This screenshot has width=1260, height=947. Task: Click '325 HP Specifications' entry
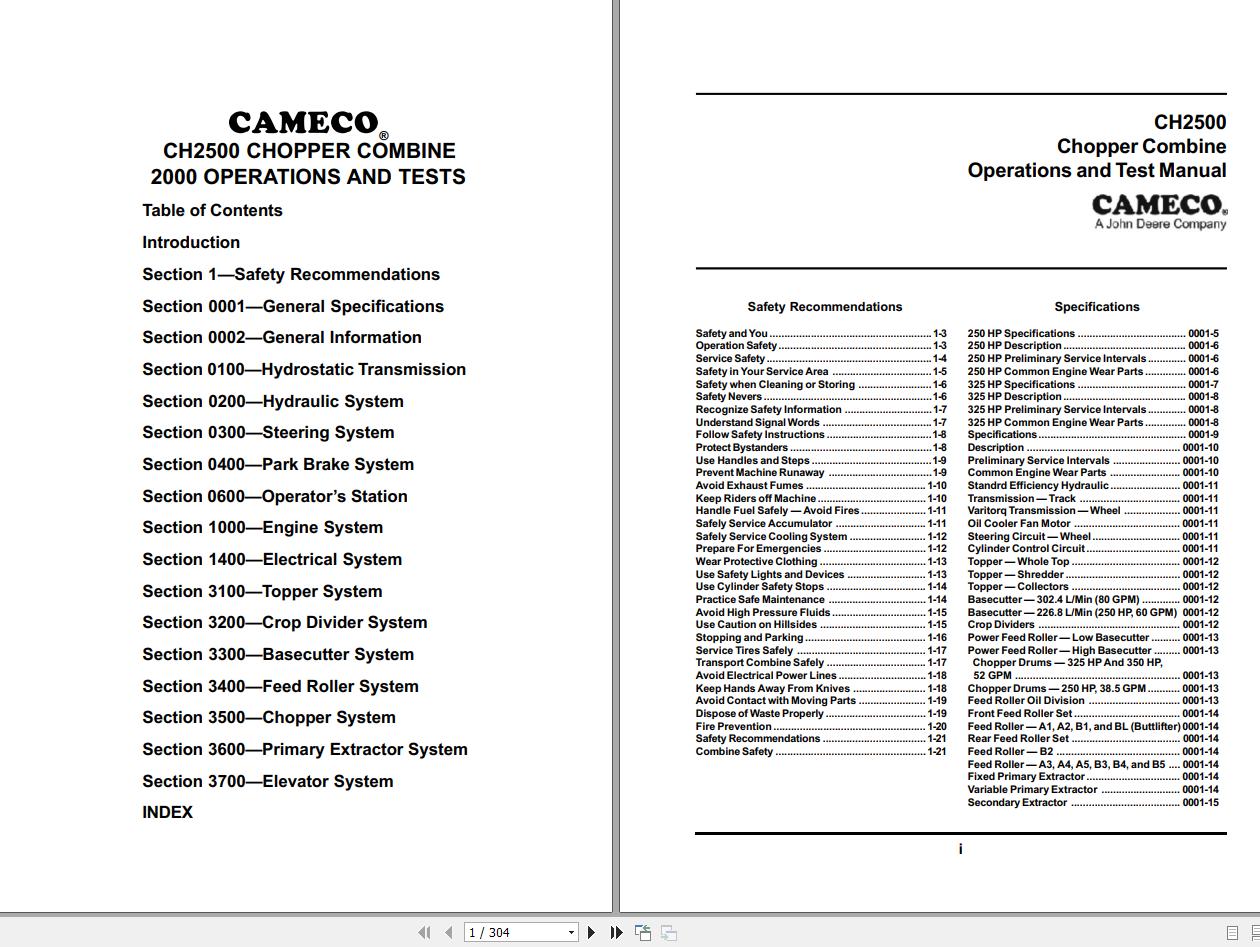(1093, 384)
